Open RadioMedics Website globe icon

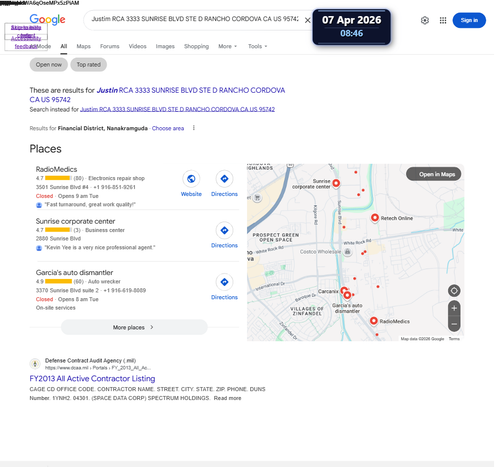(191, 179)
